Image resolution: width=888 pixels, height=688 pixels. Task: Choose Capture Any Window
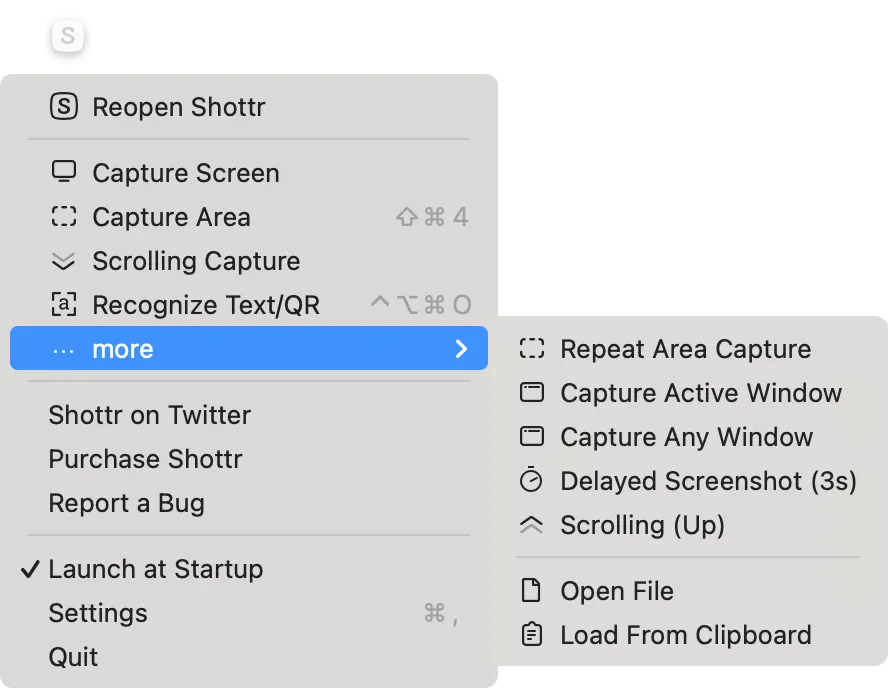click(686, 437)
